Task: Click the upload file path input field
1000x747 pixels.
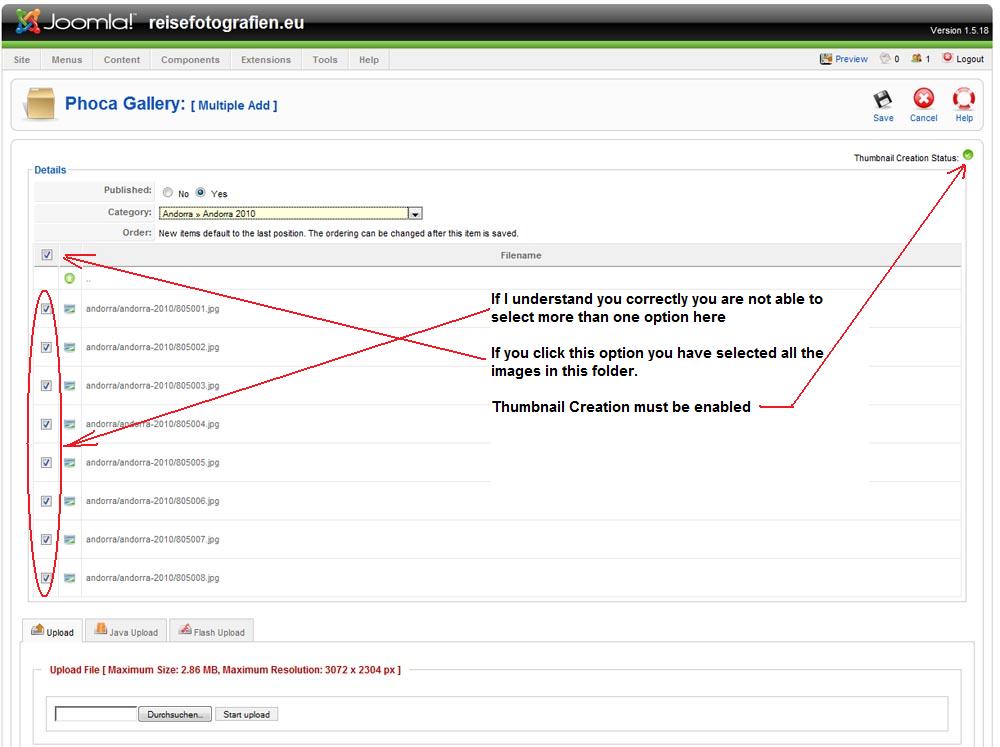Action: tap(96, 714)
